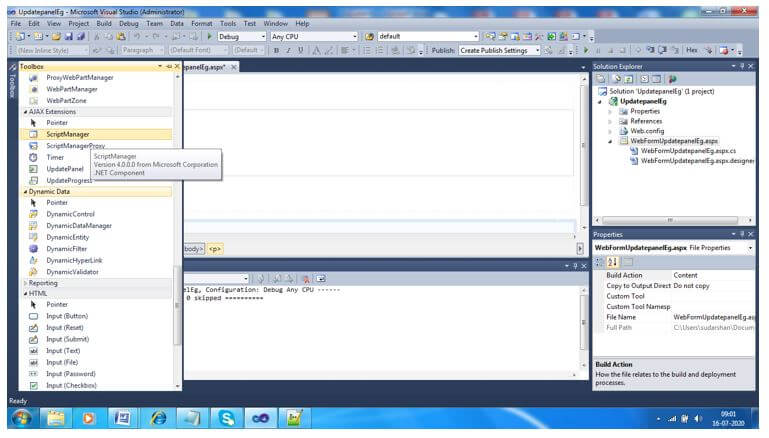769x438 pixels.
Task: Open the File menu
Action: tap(16, 23)
